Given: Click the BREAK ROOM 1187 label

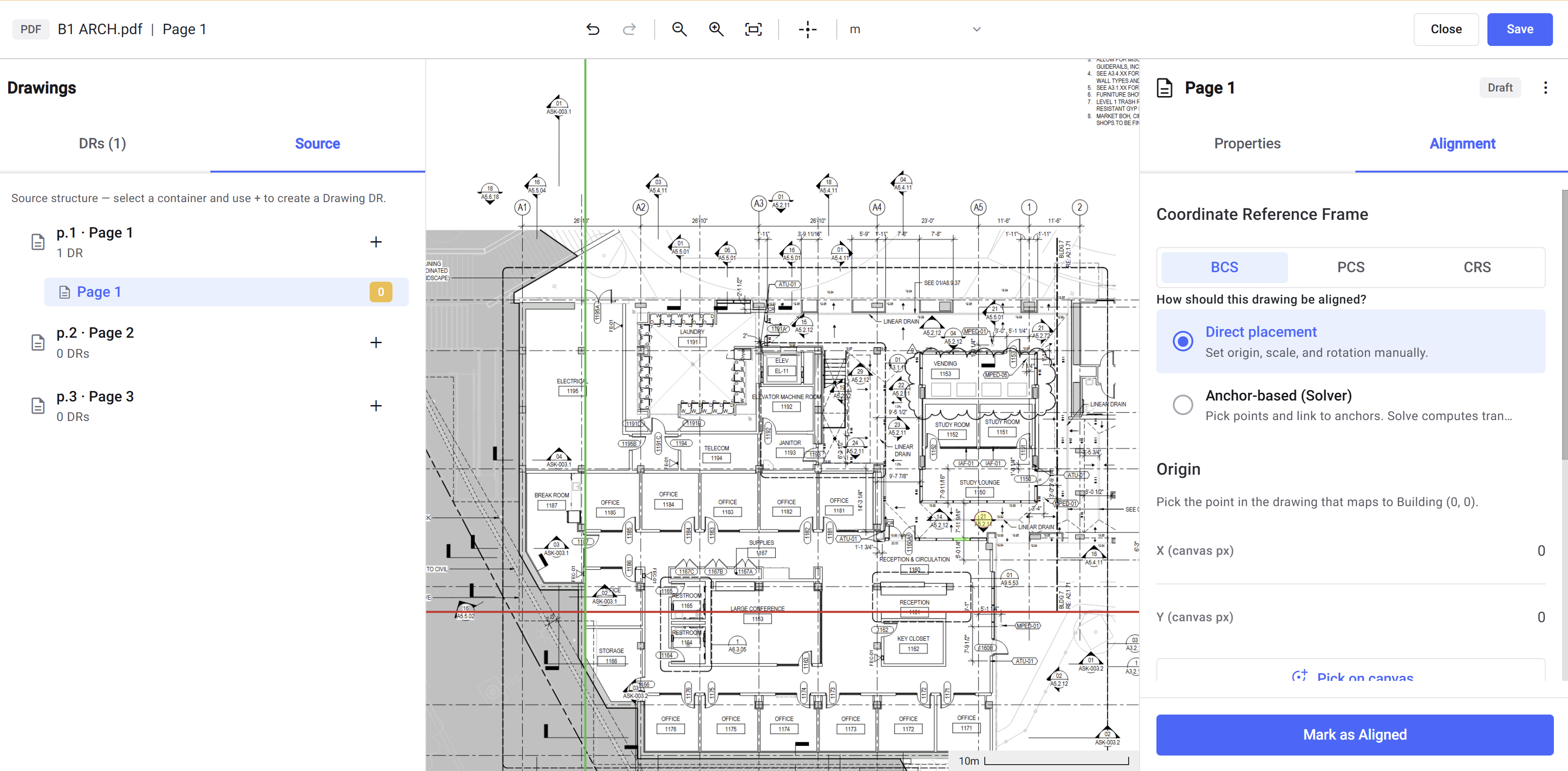Looking at the screenshot, I should [x=551, y=500].
